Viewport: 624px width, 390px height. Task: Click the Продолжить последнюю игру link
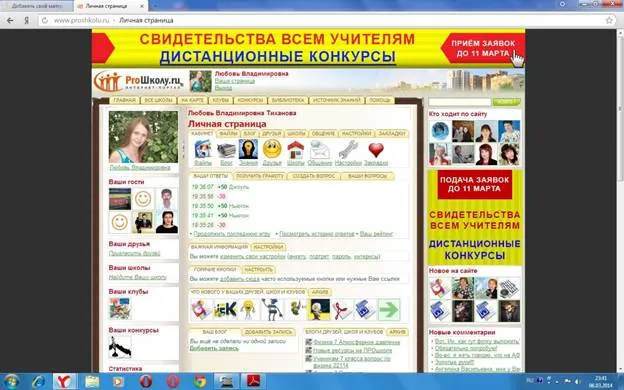click(x=232, y=234)
